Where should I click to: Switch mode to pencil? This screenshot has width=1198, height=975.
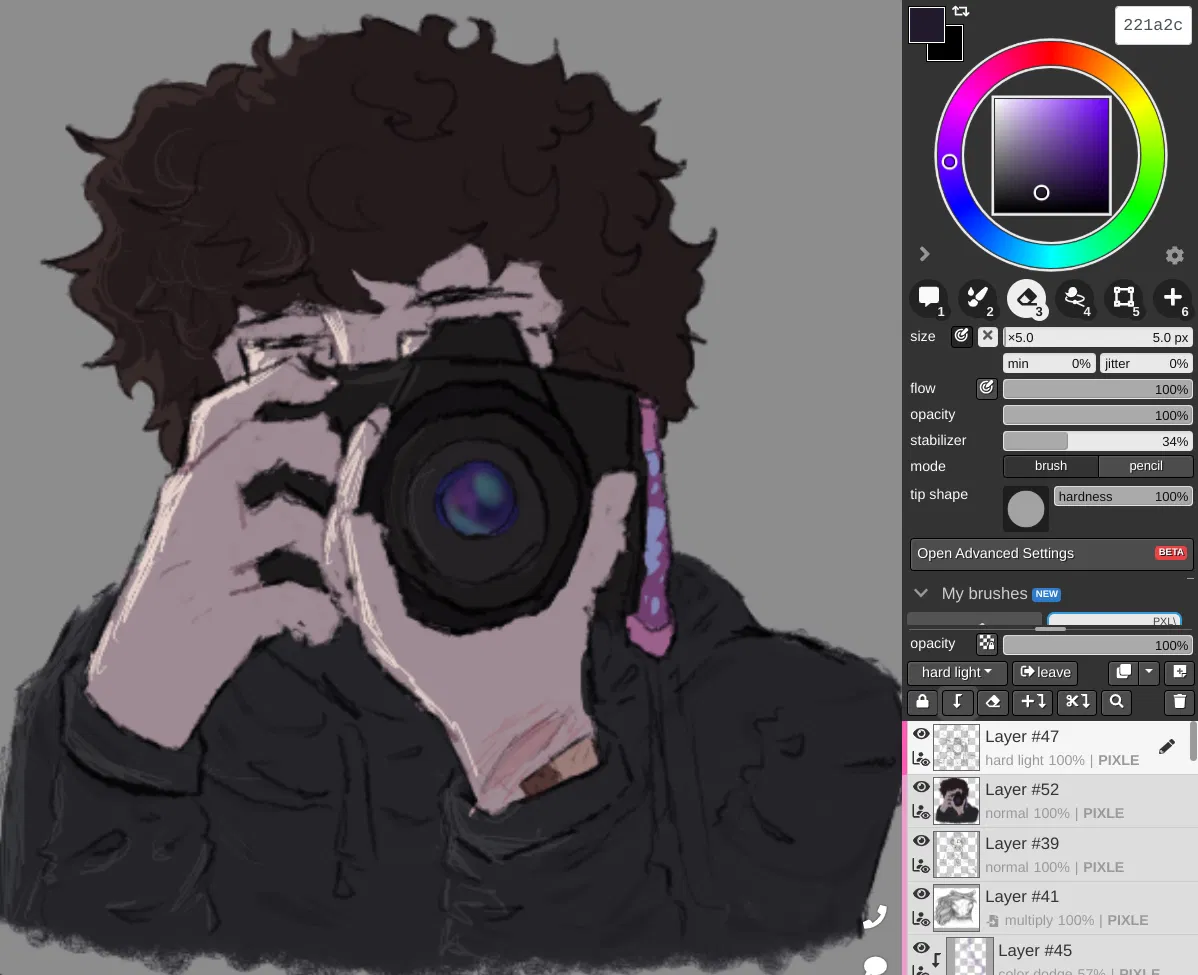pos(1145,466)
